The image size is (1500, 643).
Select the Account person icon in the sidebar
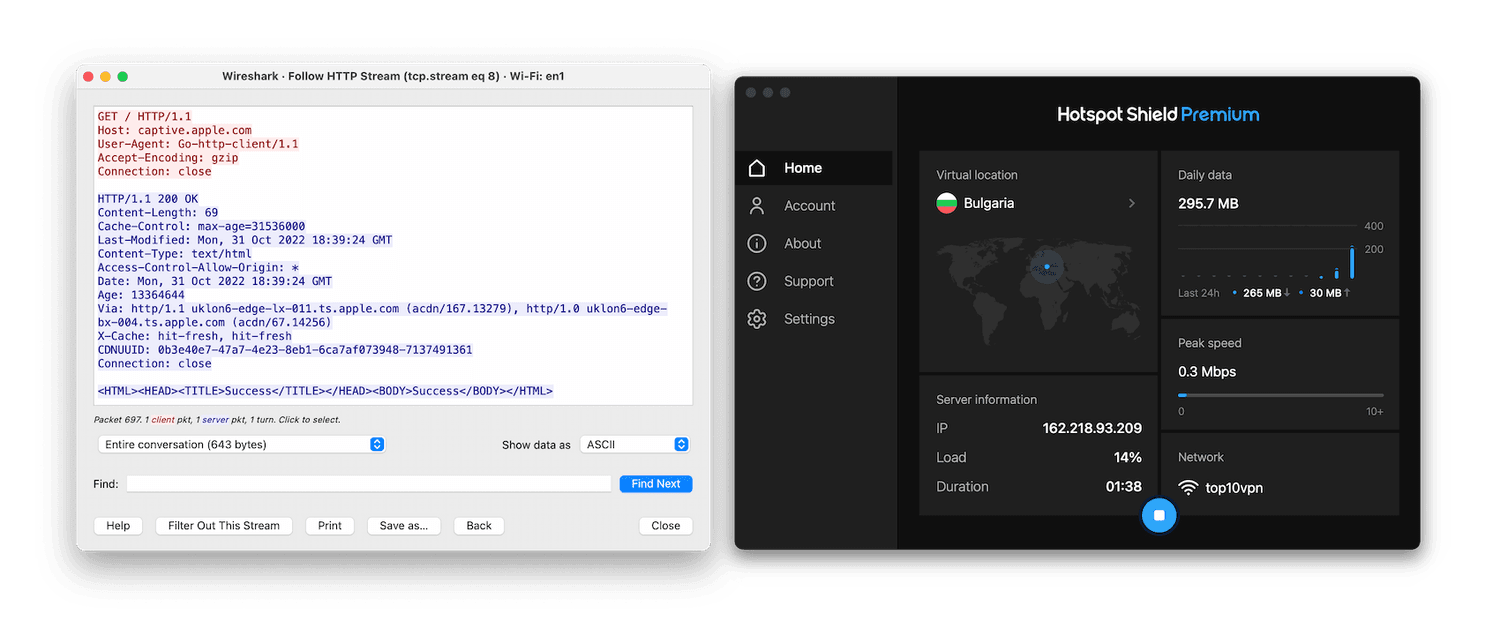pos(757,205)
